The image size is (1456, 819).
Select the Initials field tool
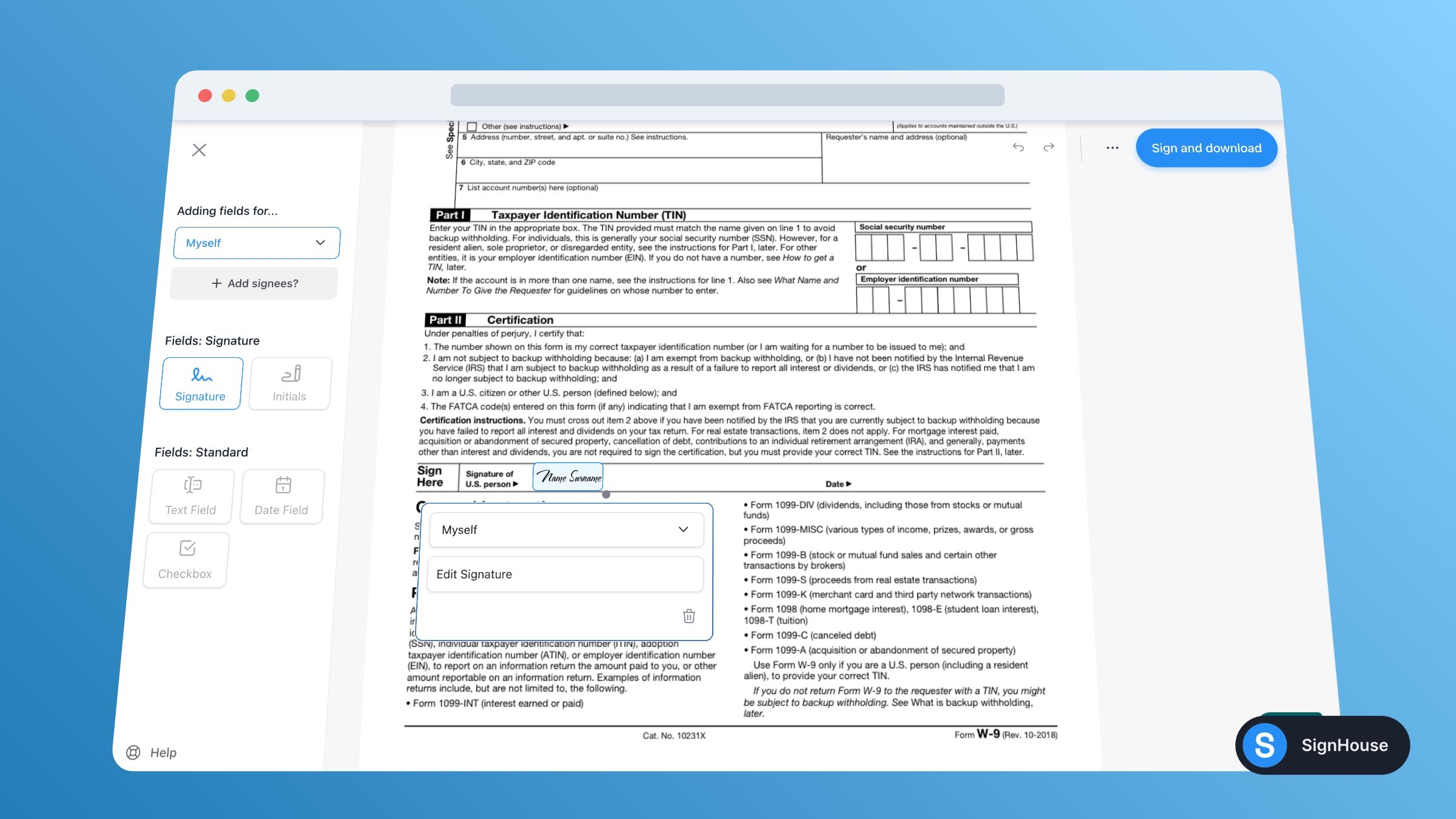[289, 383]
